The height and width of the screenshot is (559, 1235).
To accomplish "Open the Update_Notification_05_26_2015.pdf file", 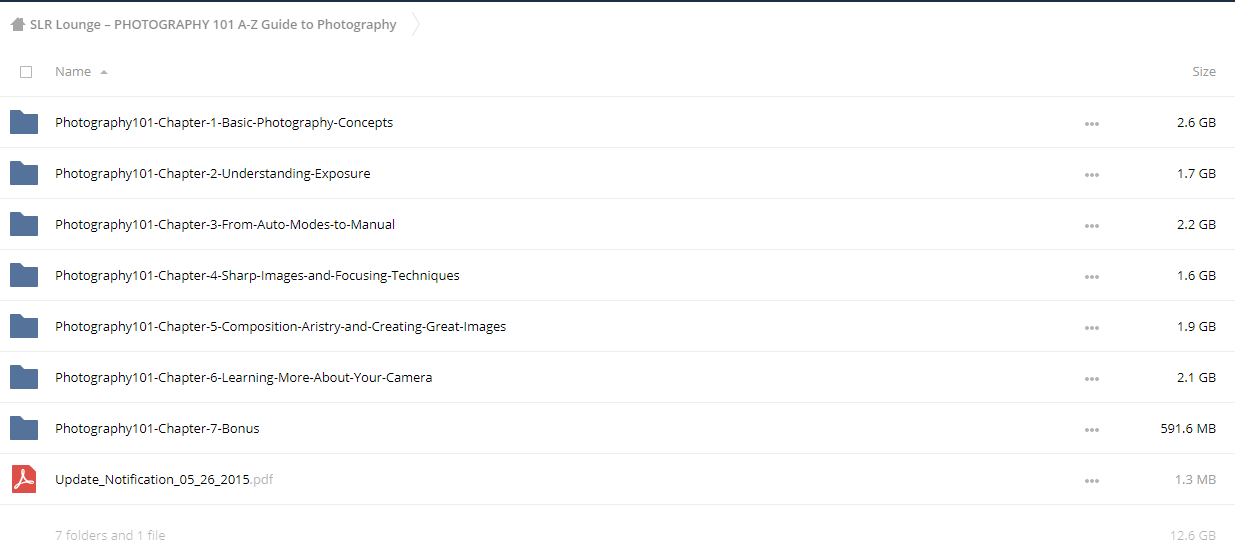I will tap(164, 479).
